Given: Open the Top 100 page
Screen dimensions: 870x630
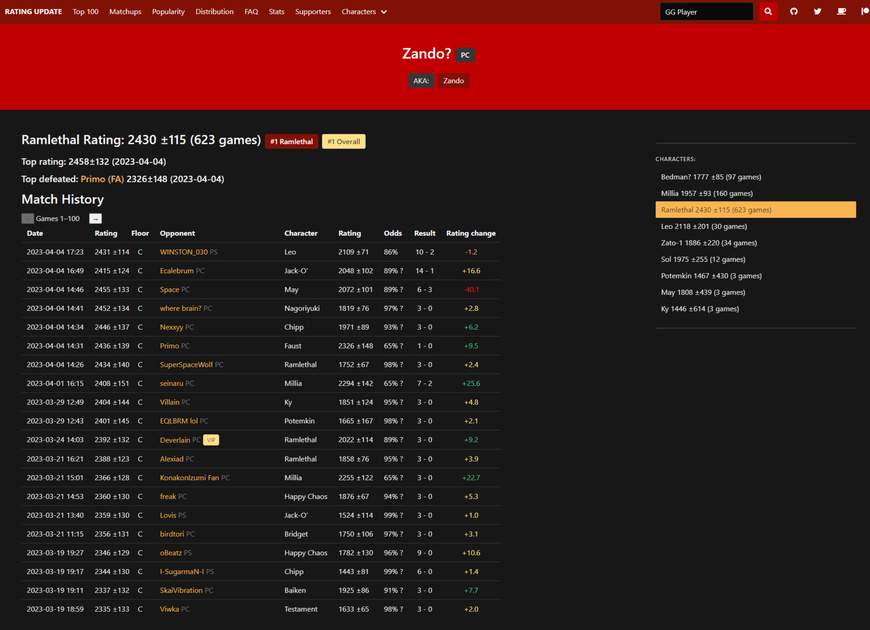Looking at the screenshot, I should point(86,12).
